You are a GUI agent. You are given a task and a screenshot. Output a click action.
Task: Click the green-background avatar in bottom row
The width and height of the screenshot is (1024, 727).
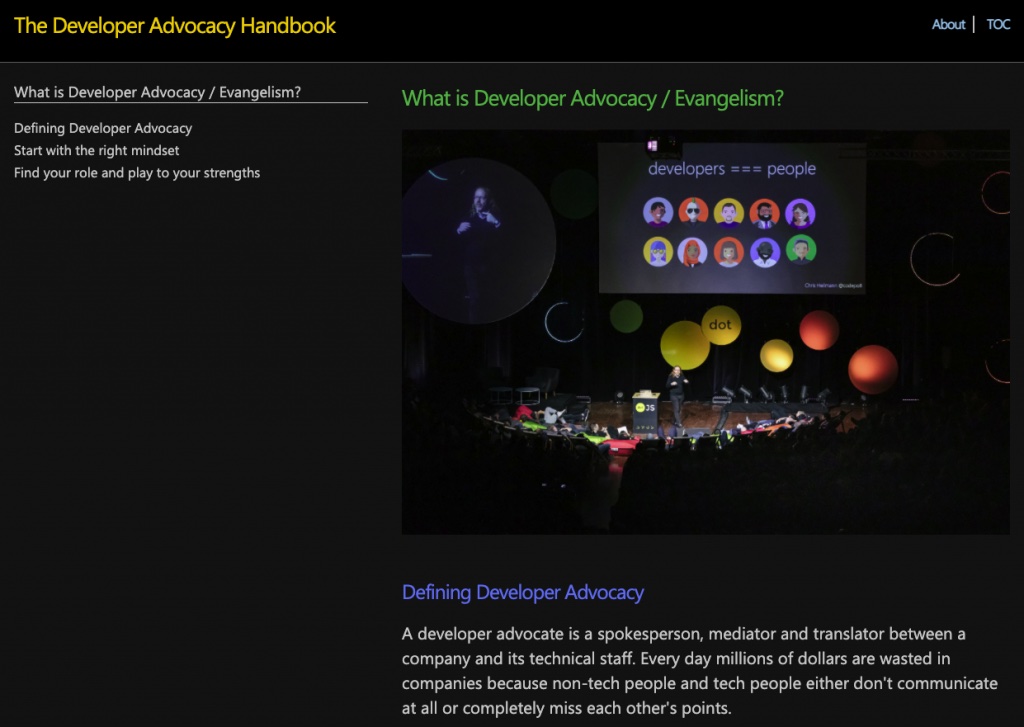click(x=801, y=250)
